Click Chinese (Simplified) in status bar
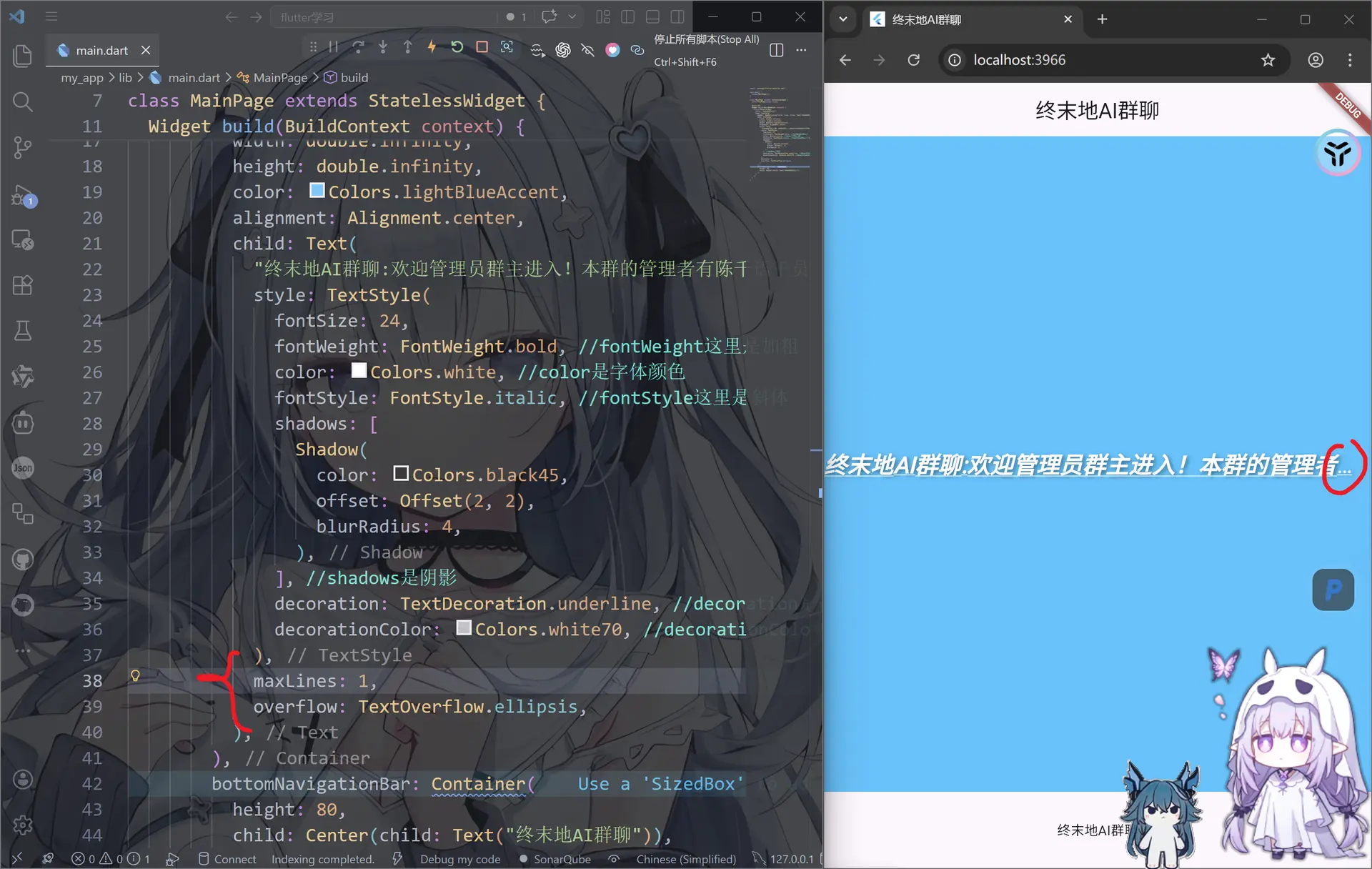This screenshot has width=1372, height=869. 686,859
